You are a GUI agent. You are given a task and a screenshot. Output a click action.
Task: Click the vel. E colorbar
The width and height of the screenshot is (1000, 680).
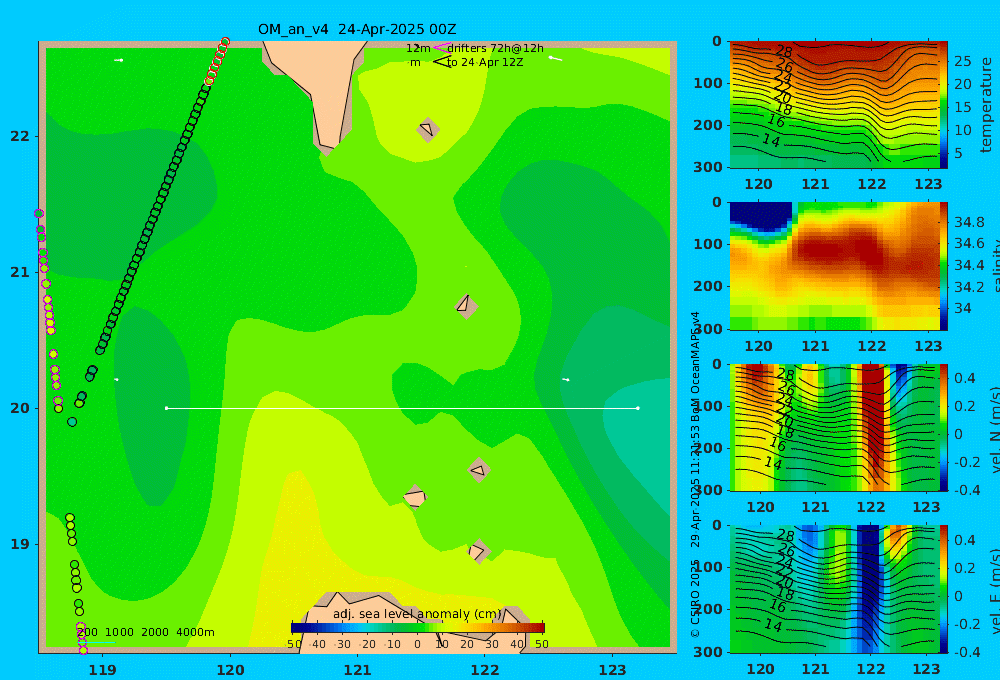pyautogui.click(x=943, y=589)
